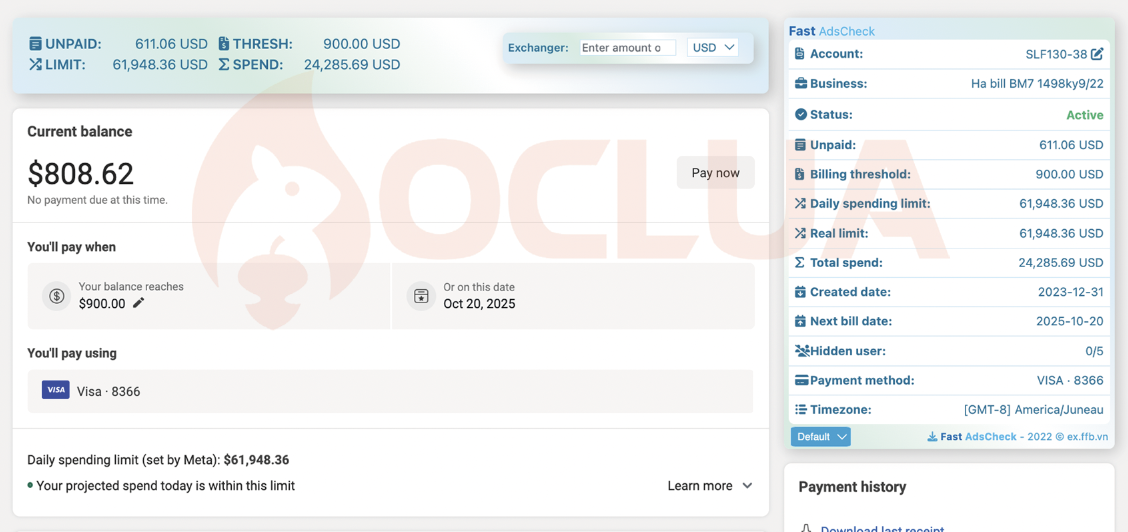
Task: Click the pencil icon beside $900.00 threshold
Action: point(139,303)
